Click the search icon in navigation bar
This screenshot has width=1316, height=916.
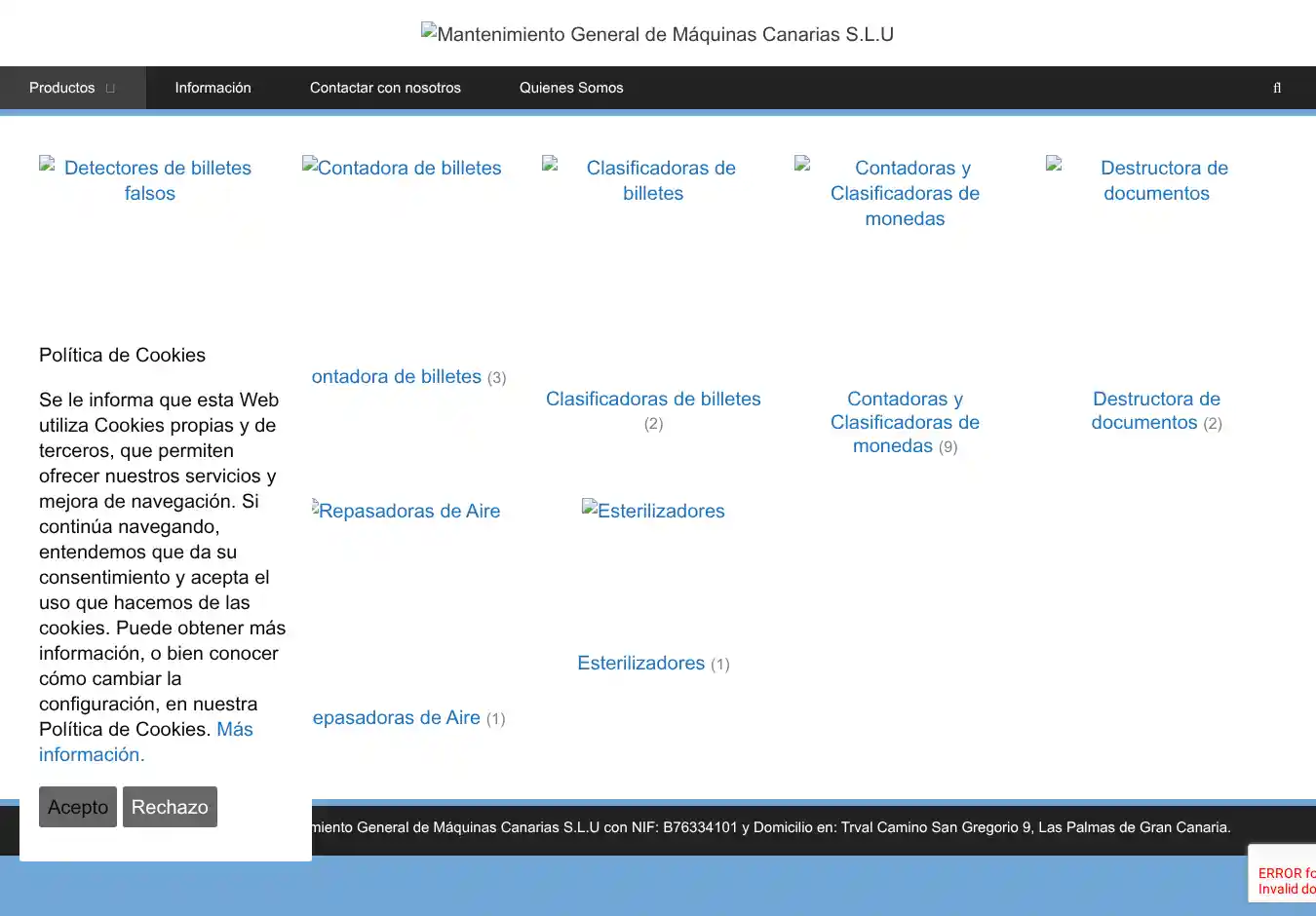tap(1276, 88)
